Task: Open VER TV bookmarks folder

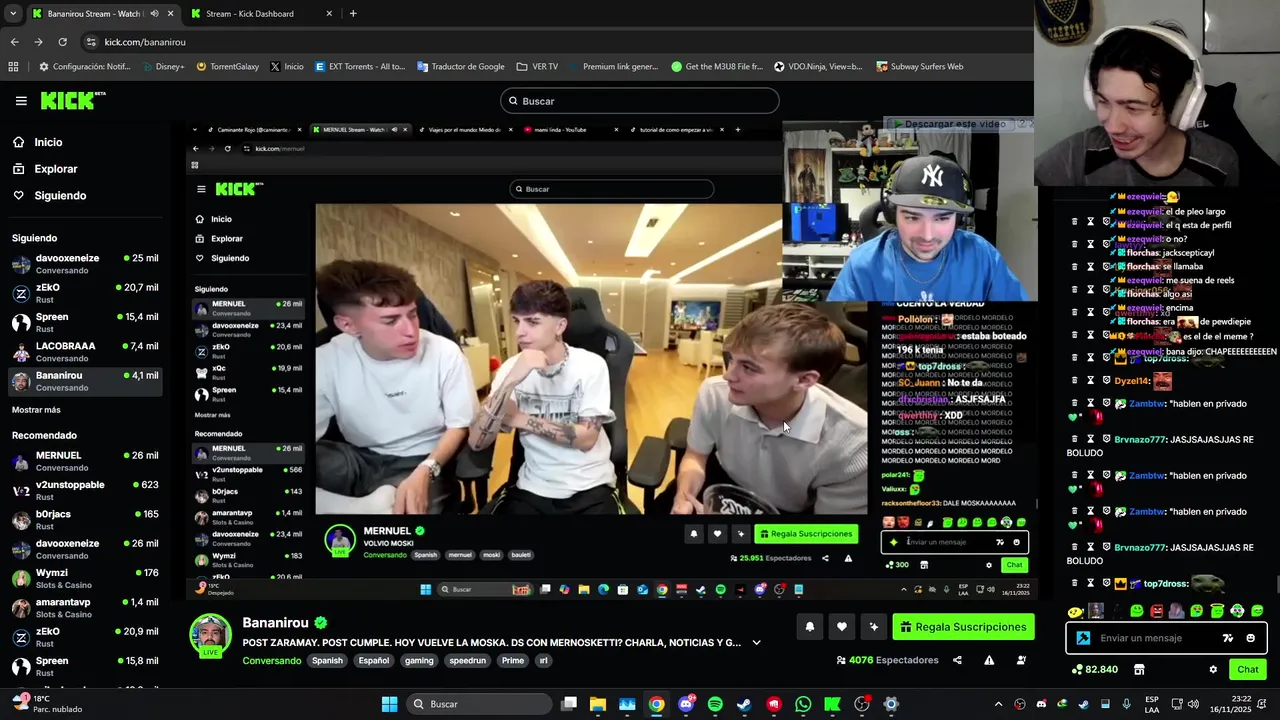Action: [537, 67]
